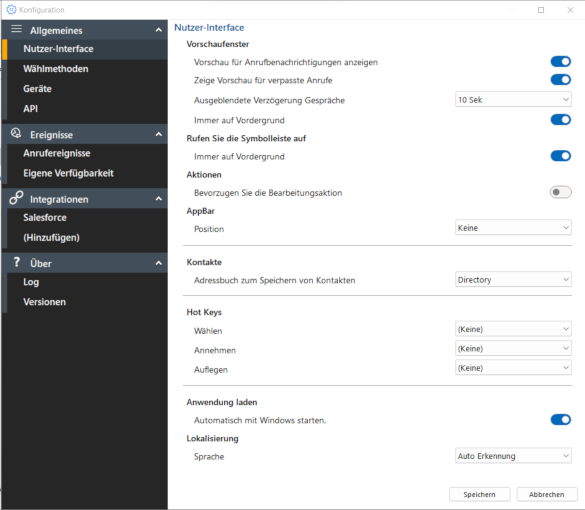Screen dimensions: 585x510
Task: Open the AppBar Position dropdown
Action: point(513,228)
